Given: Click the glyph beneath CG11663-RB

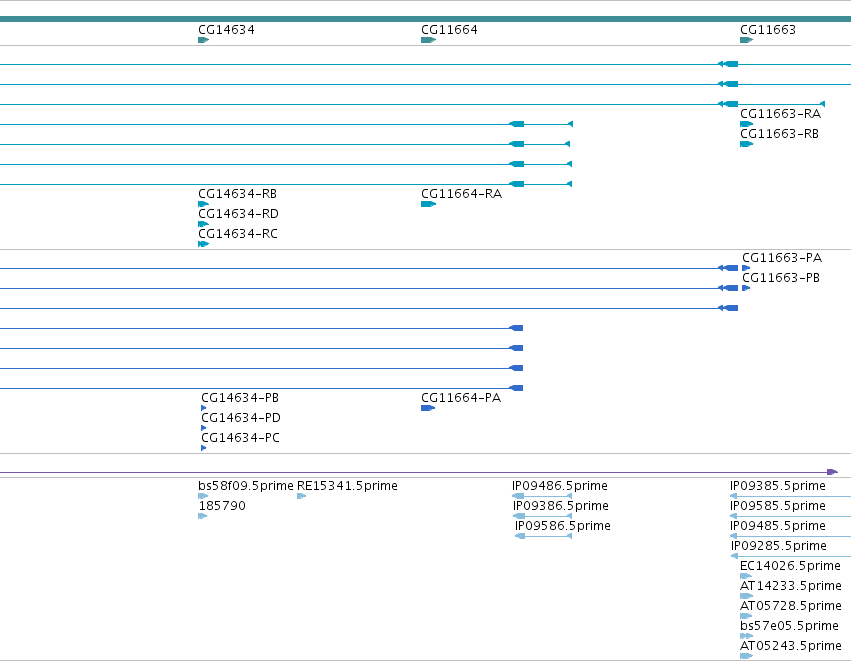Looking at the screenshot, I should click(746, 144).
